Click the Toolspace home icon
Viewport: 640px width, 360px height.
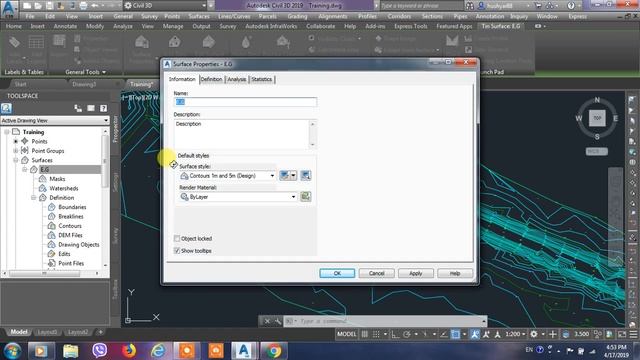(x=6, y=108)
